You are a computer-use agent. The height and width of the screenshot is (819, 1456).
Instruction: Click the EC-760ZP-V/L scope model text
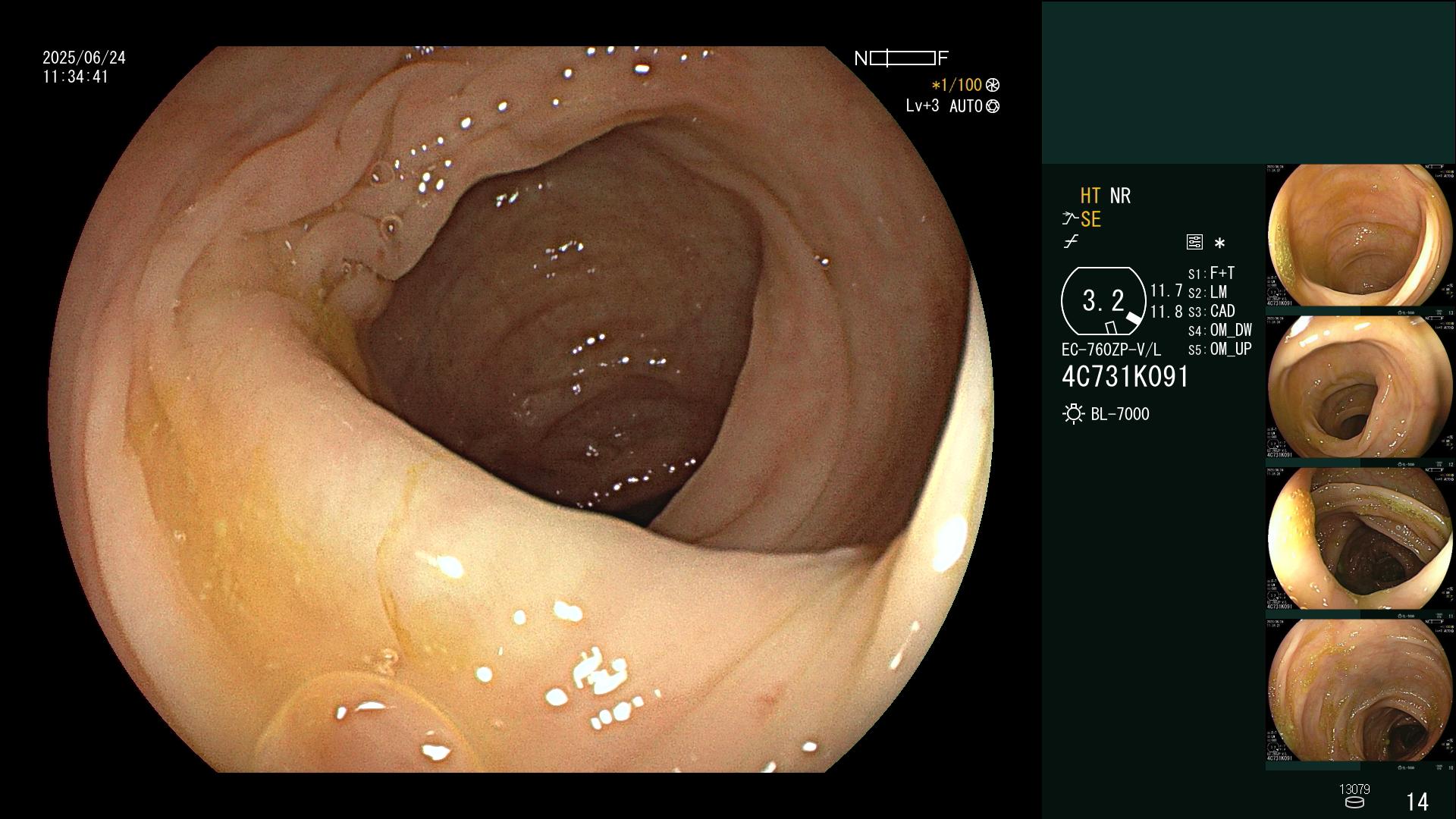1111,350
